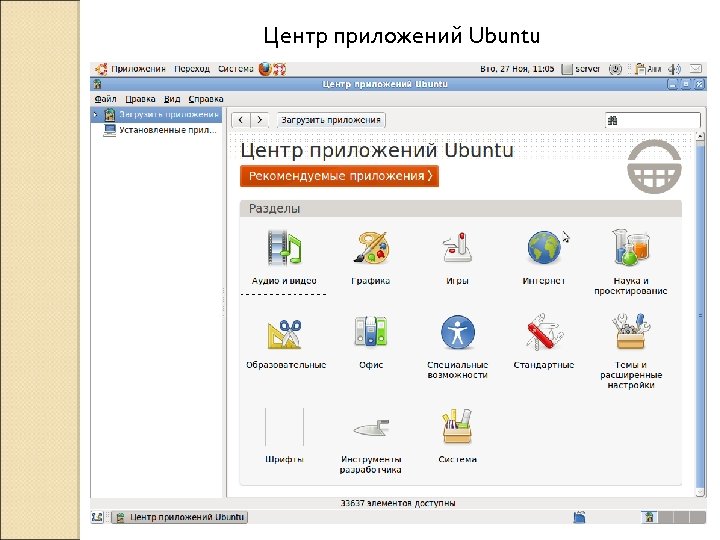
Task: Click the power/session icon in top panel
Action: pos(615,69)
